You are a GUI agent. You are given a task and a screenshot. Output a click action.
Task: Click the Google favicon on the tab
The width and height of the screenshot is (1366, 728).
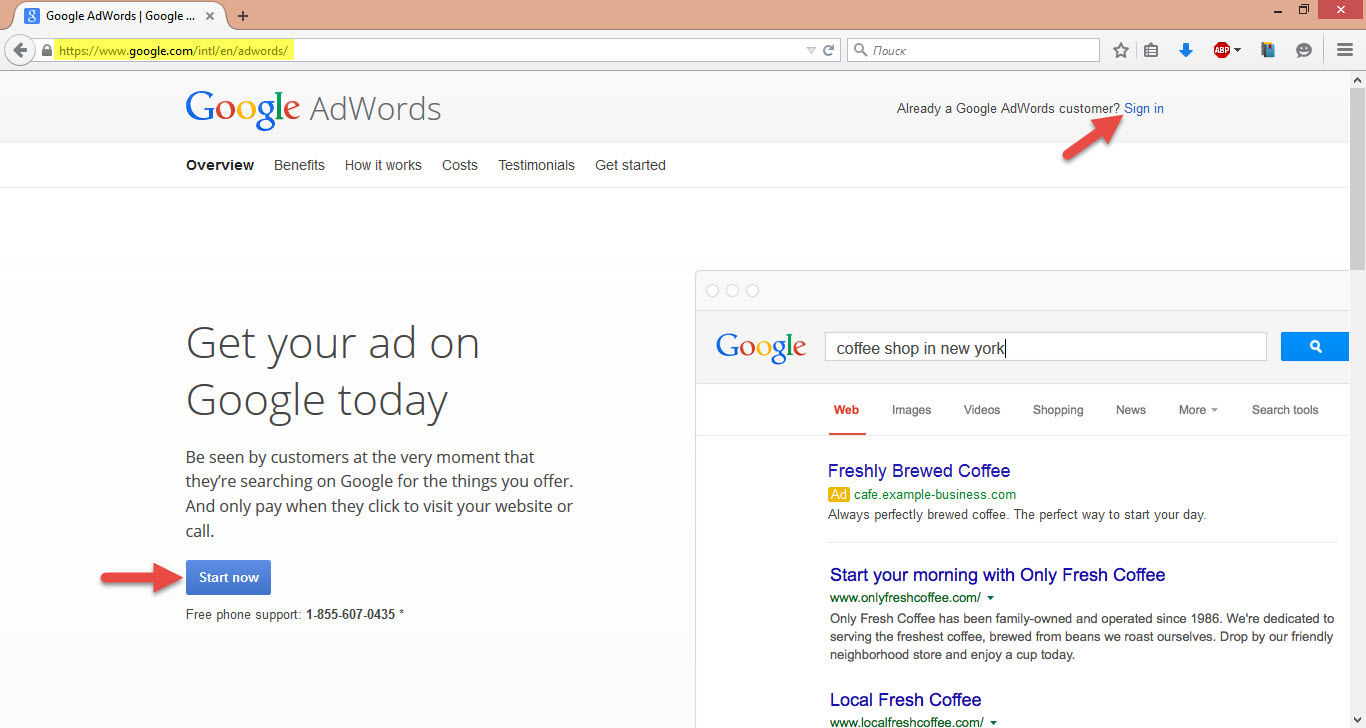click(x=32, y=16)
